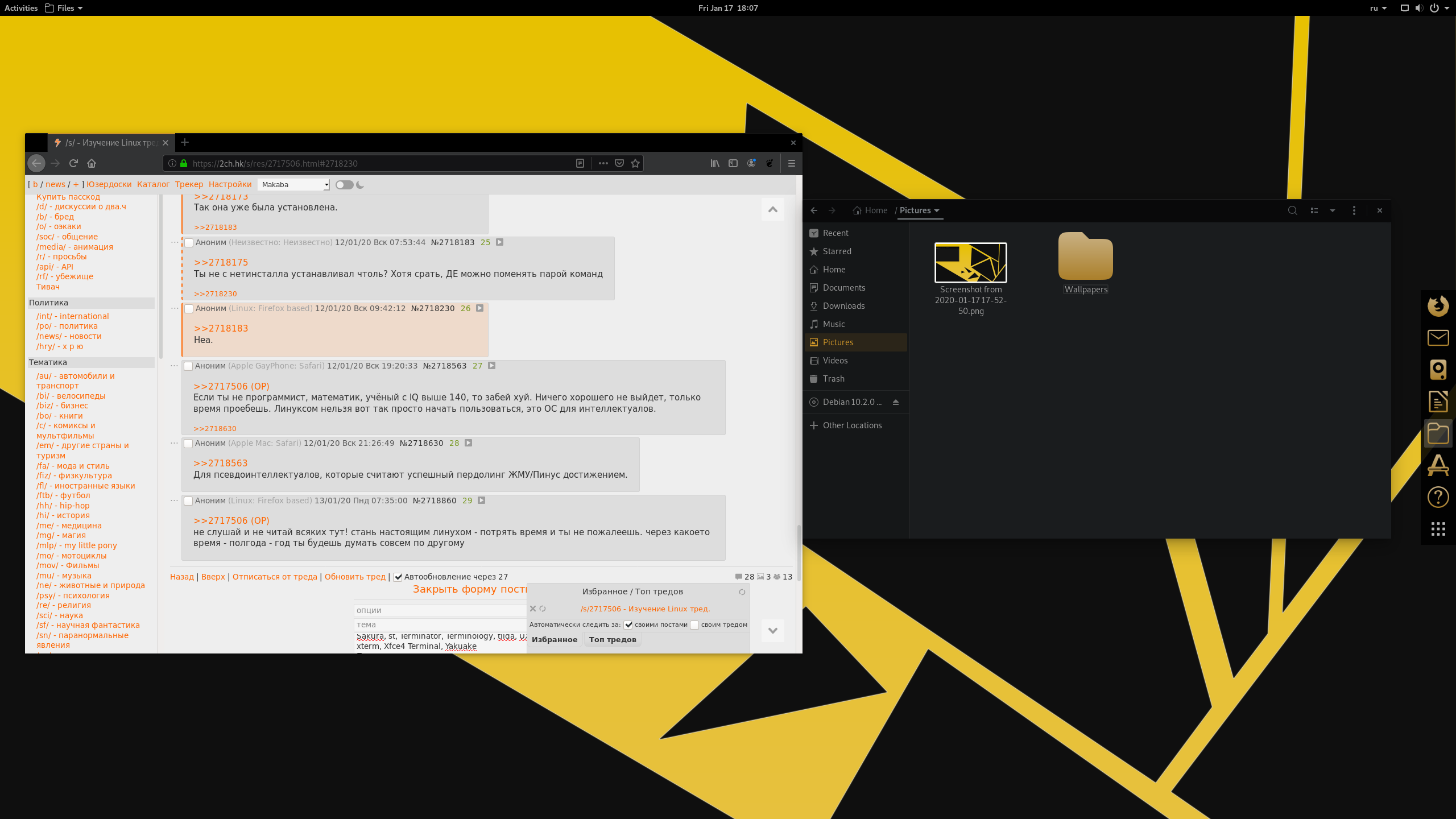Image resolution: width=1456 pixels, height=819 pixels.
Task: Click the Обновить тред link
Action: tap(355, 577)
